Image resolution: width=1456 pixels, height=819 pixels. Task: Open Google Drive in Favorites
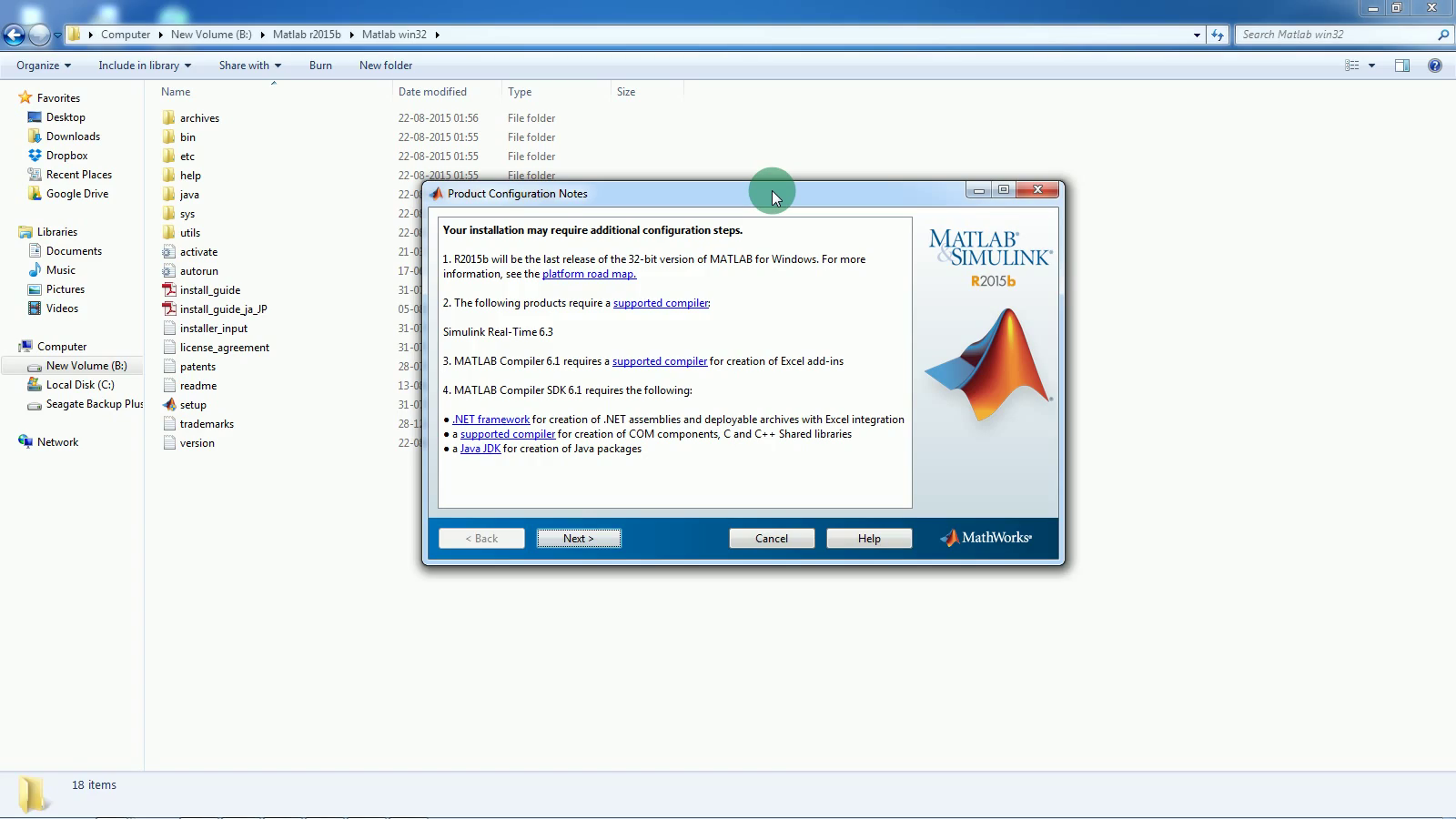pos(76,194)
